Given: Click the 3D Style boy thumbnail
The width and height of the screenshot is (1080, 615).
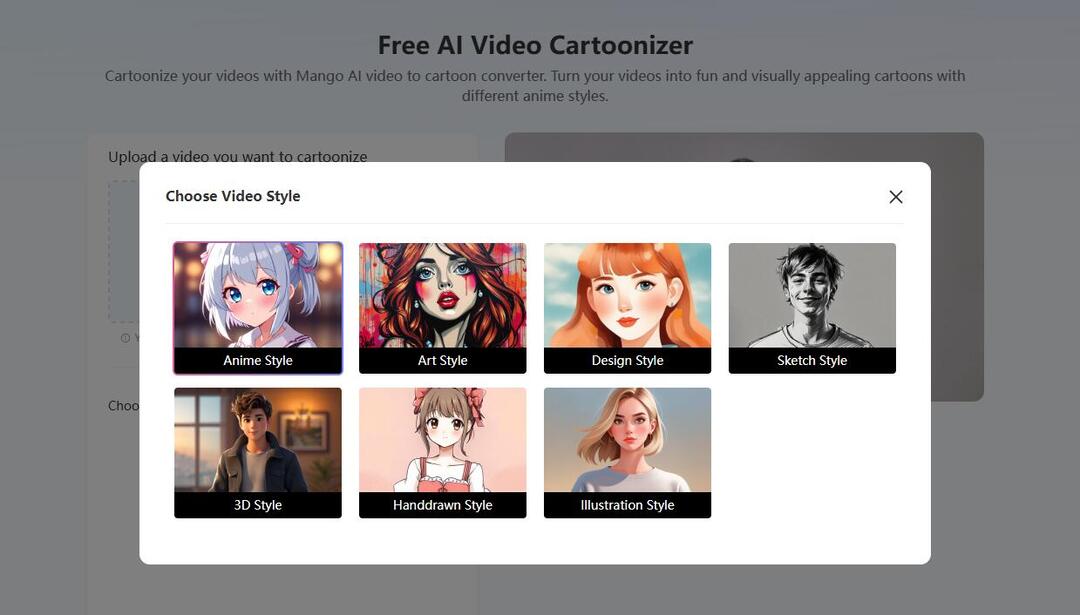Looking at the screenshot, I should tap(257, 440).
